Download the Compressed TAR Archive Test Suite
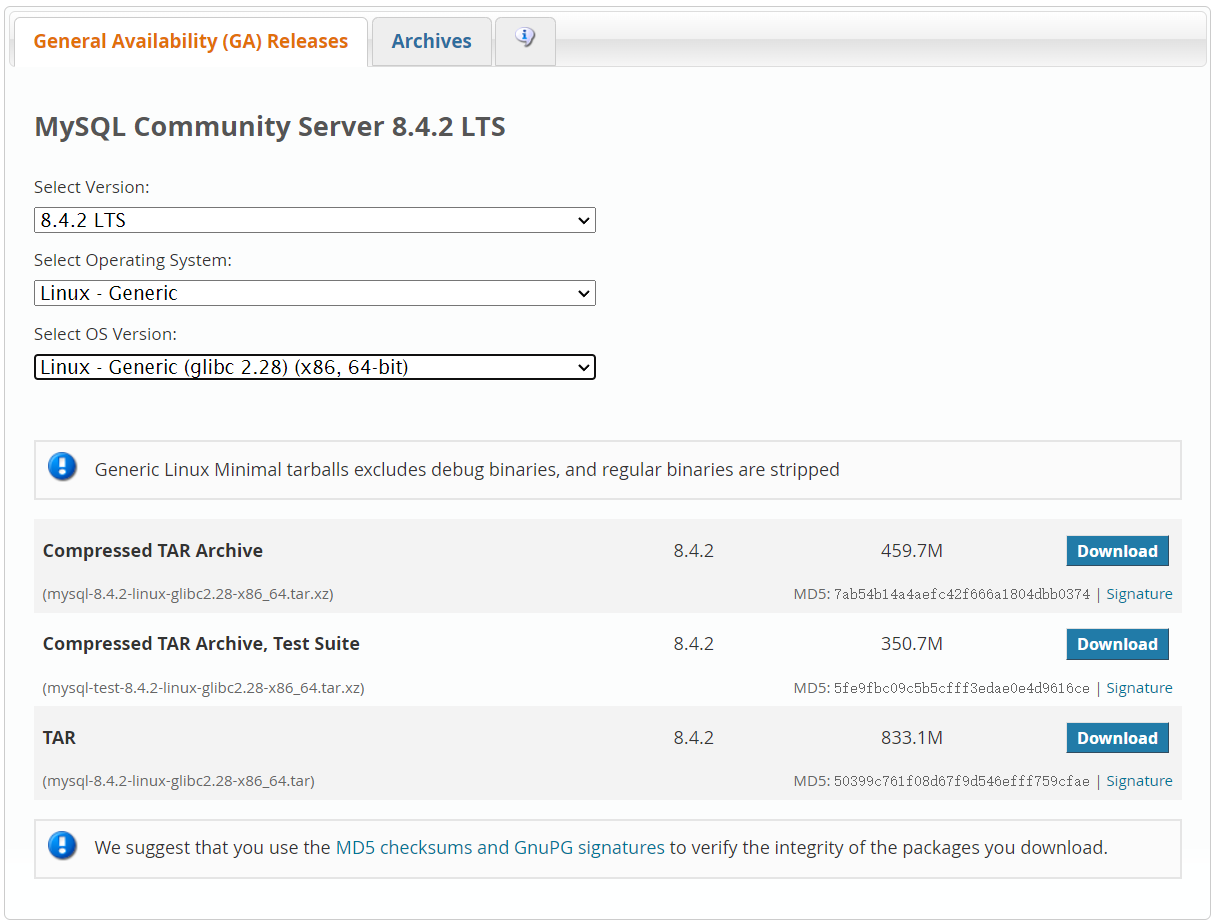 pos(1117,644)
